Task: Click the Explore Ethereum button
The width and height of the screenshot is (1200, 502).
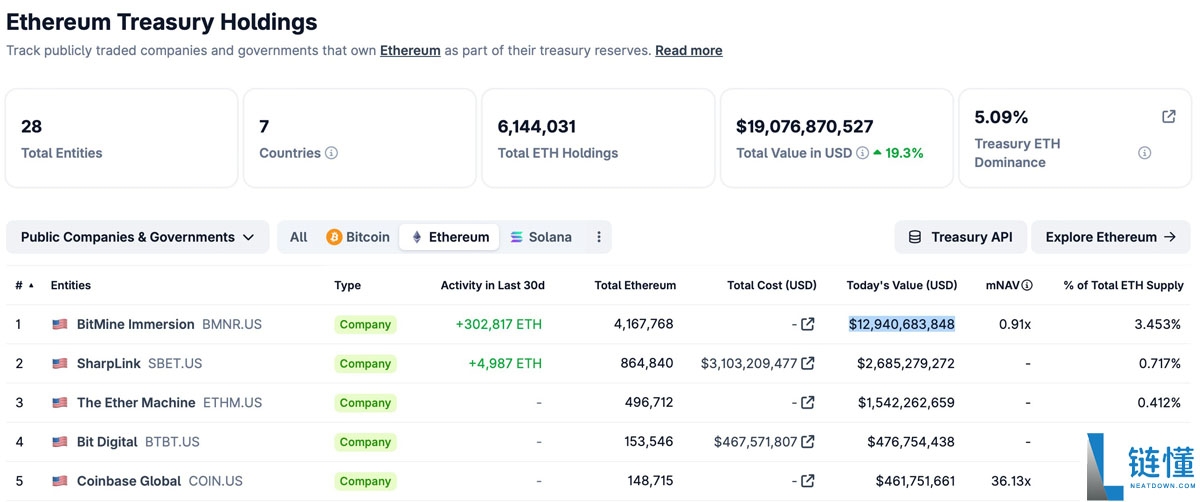Action: pos(1111,237)
